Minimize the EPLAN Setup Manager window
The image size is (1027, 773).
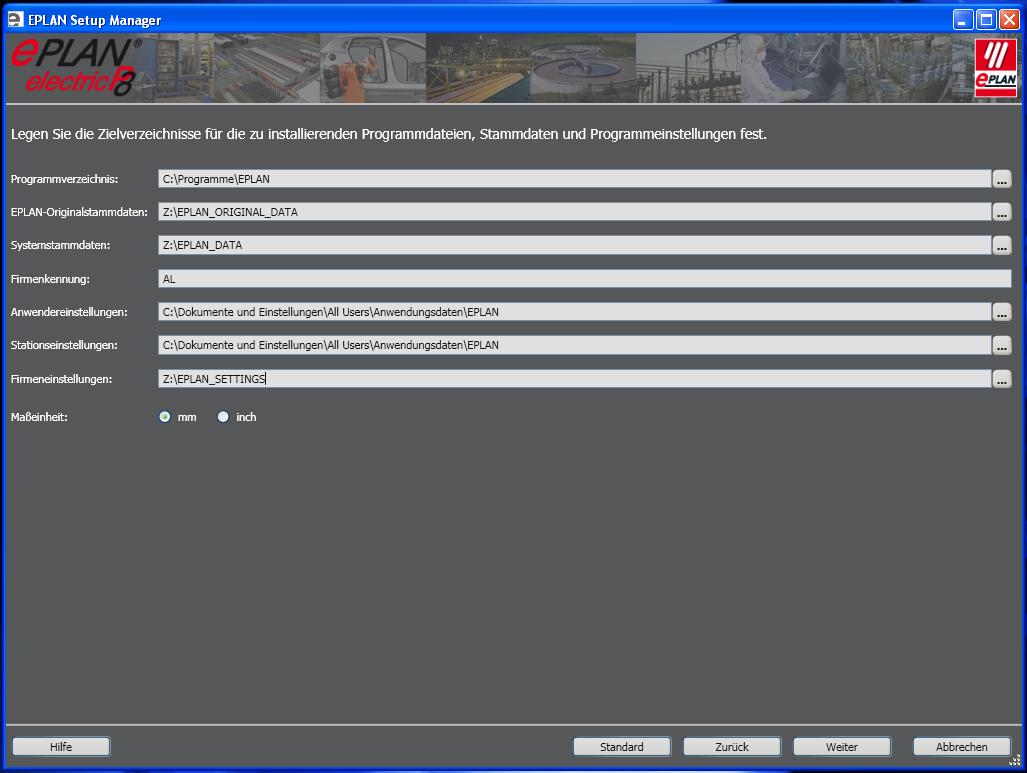(962, 20)
